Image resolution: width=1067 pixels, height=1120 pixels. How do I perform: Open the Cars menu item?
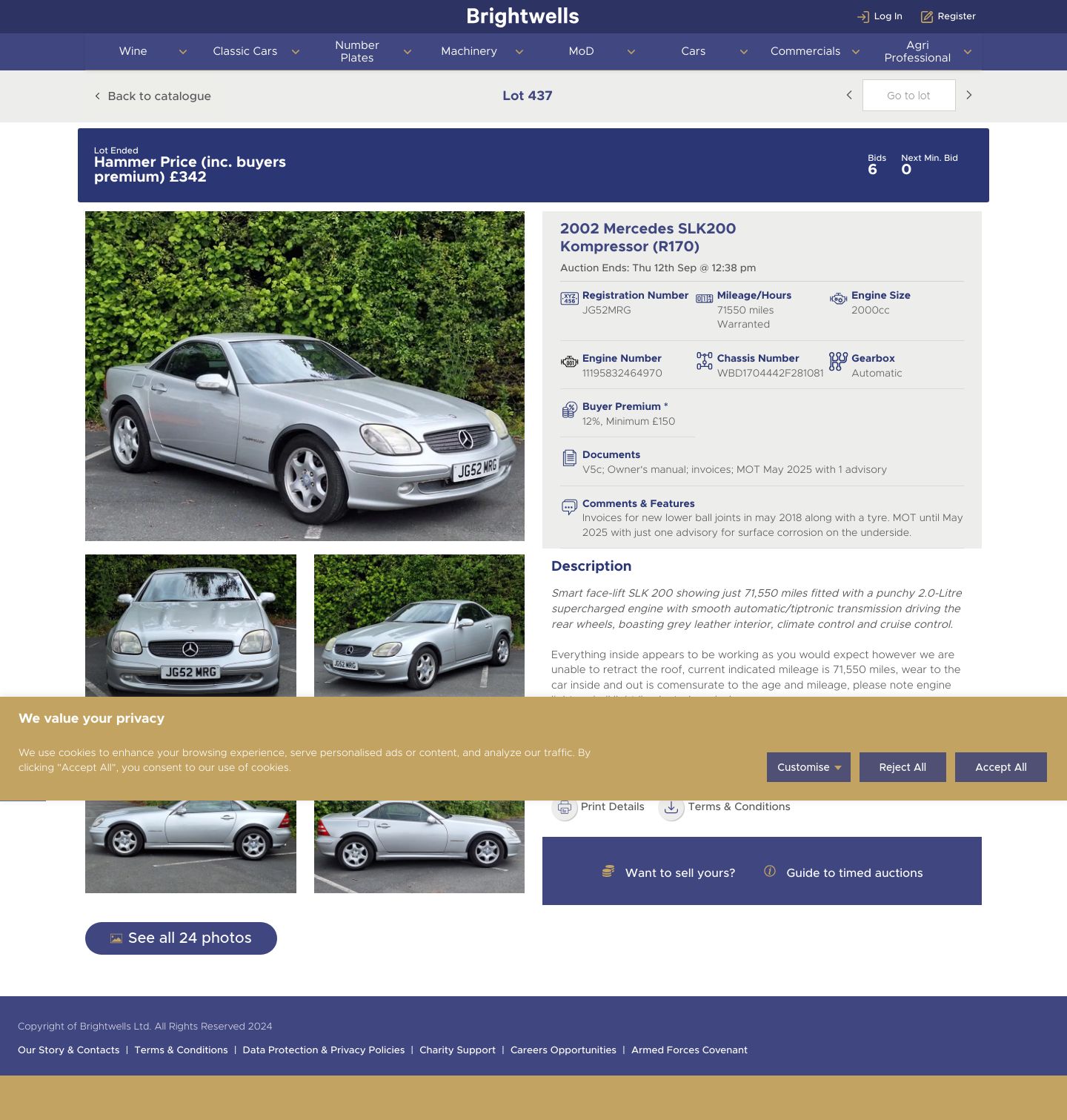tap(694, 51)
